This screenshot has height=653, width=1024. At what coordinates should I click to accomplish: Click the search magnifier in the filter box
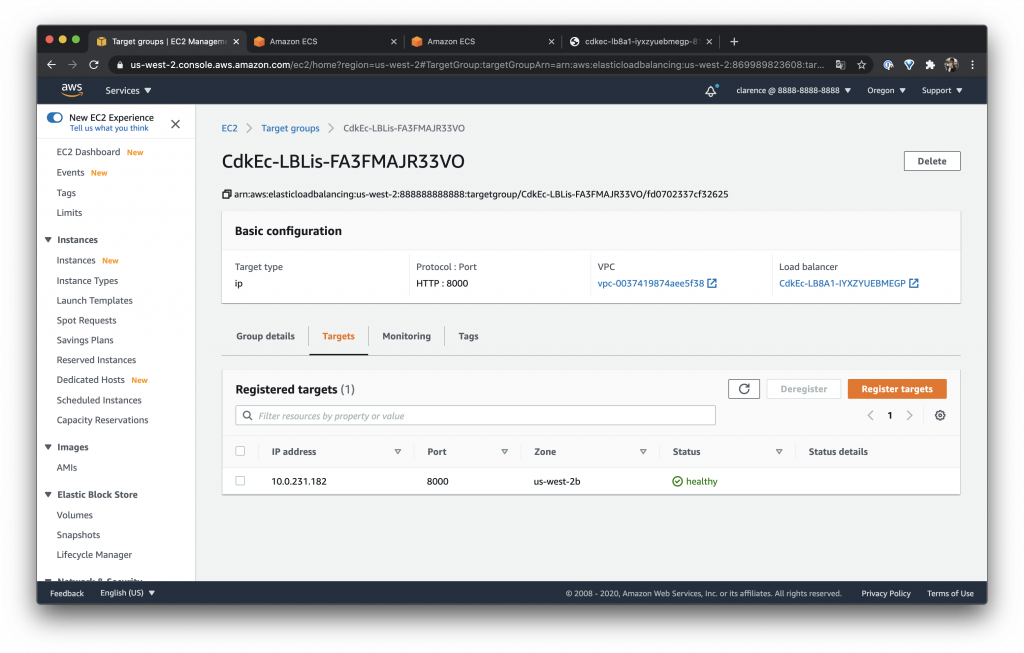click(x=248, y=415)
